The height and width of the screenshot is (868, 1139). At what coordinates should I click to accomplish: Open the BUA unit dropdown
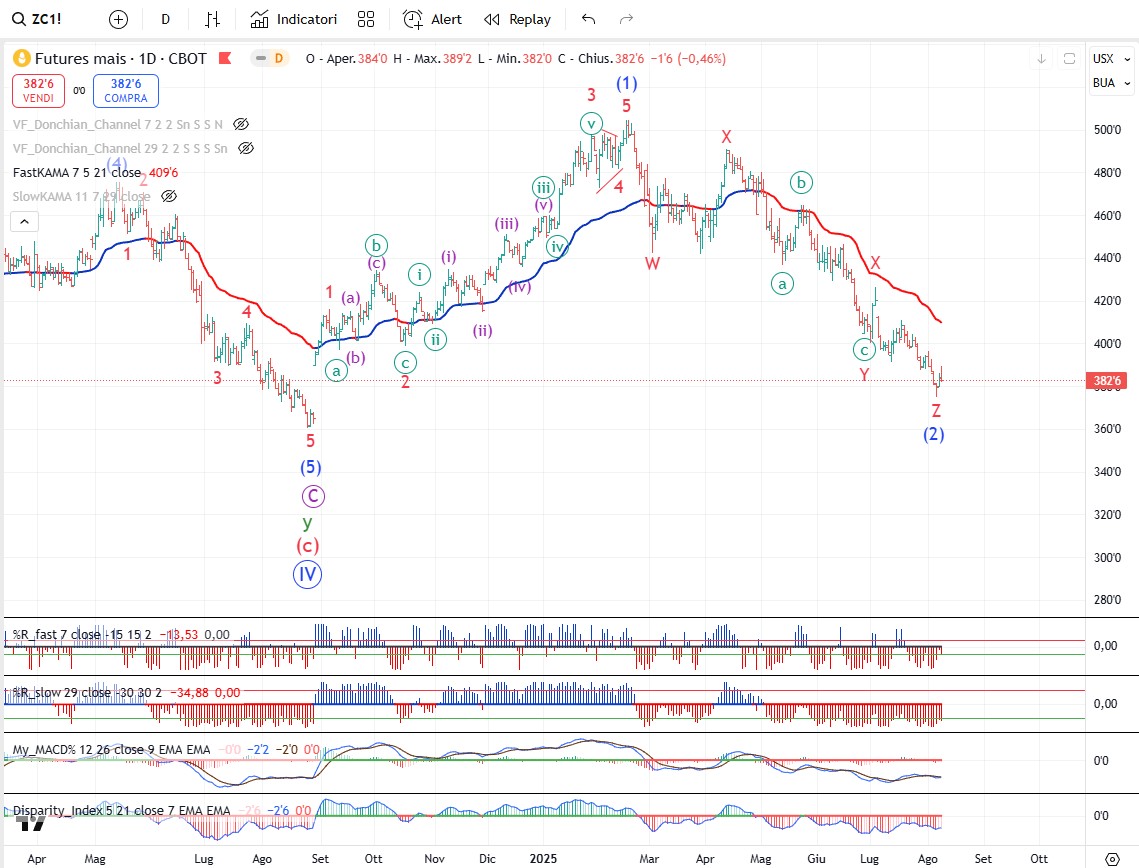pos(1104,83)
